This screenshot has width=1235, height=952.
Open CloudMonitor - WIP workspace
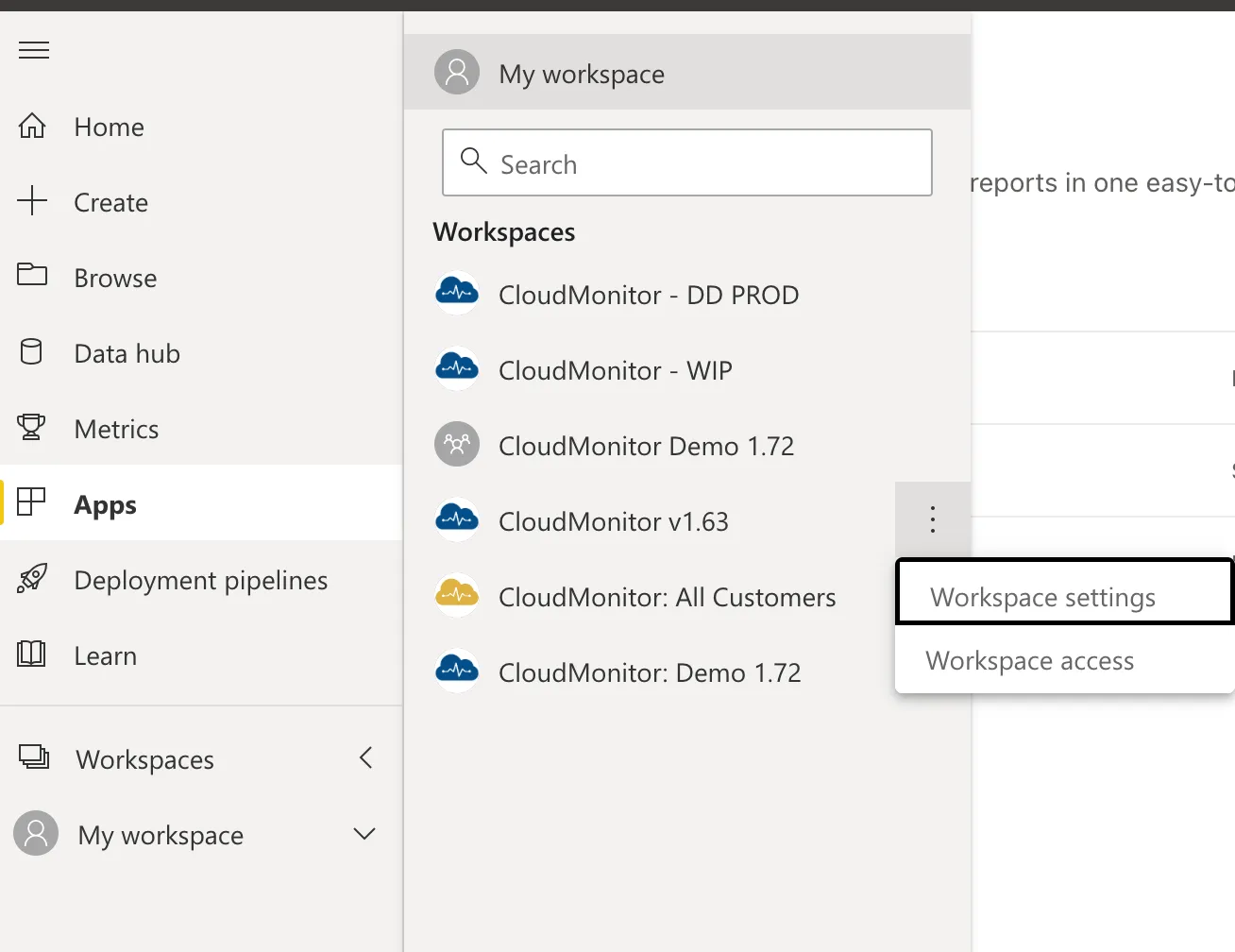(x=687, y=370)
